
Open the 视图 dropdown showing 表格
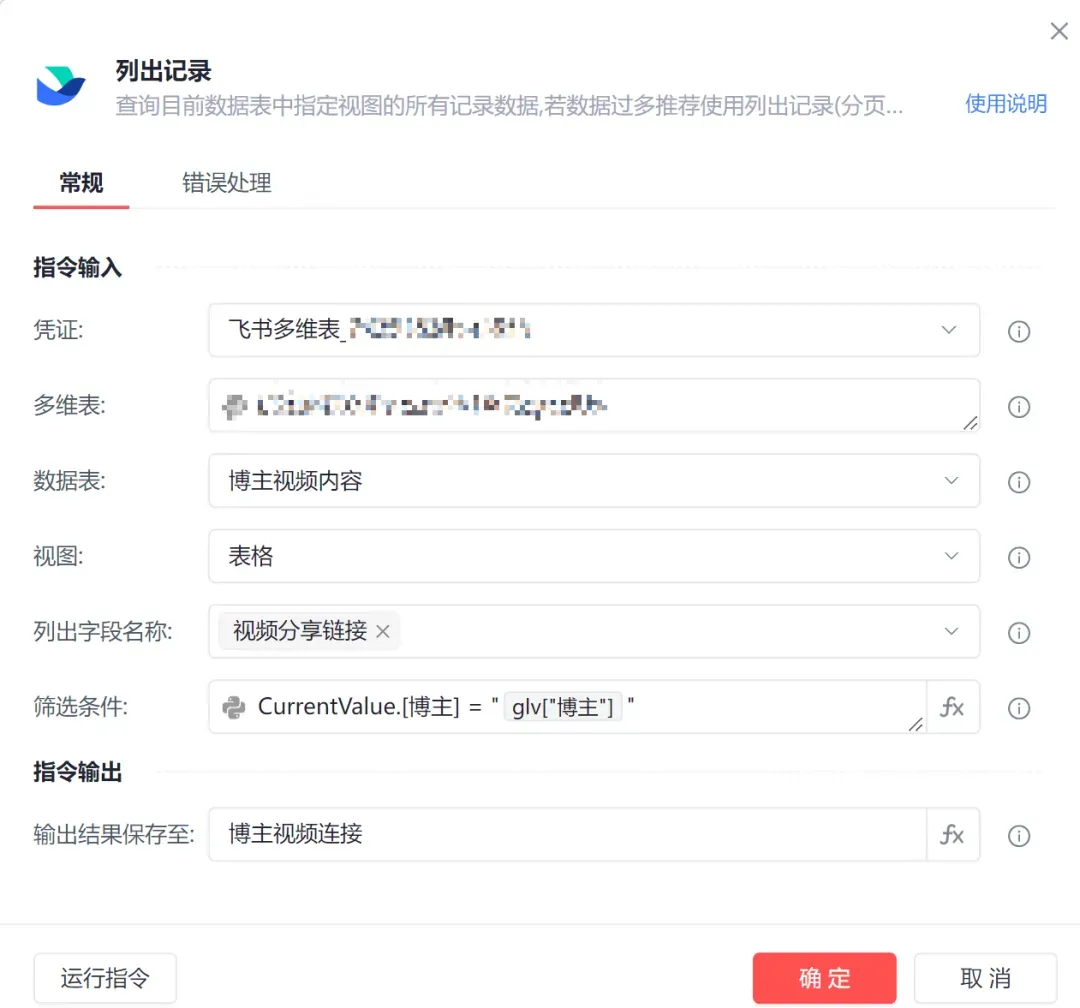(949, 556)
